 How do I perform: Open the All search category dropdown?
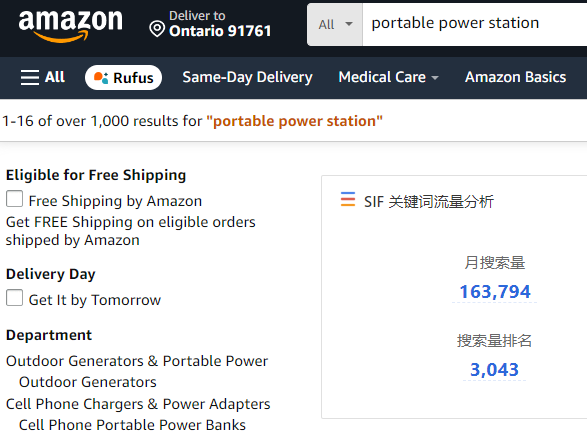(335, 25)
